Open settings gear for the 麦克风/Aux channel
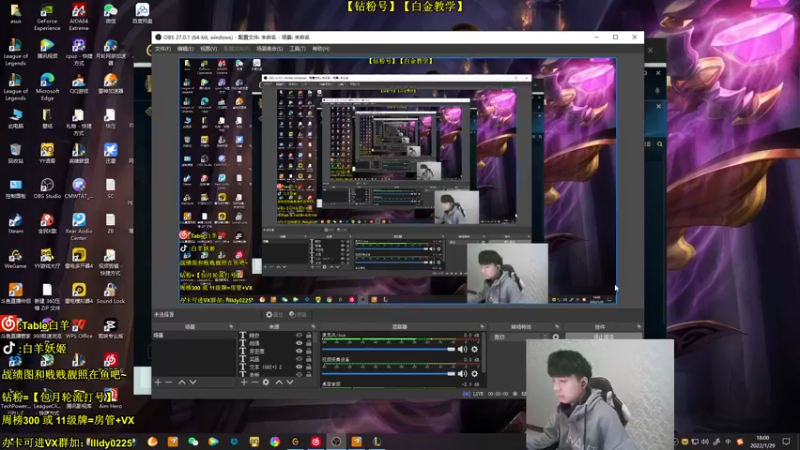The image size is (800, 450). click(474, 349)
